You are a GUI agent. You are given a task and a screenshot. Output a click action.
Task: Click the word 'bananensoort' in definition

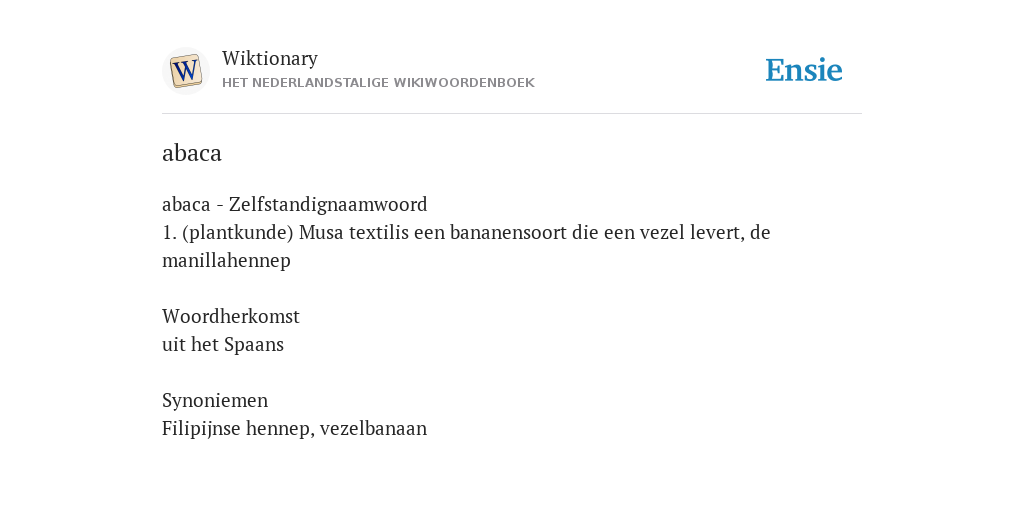coord(508,232)
